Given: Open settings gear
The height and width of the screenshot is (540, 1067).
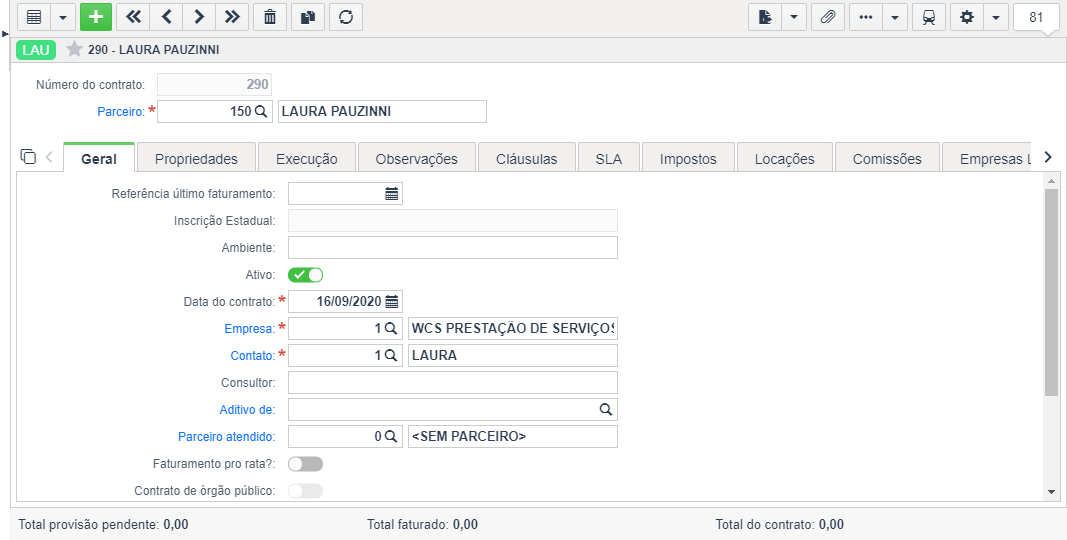Looking at the screenshot, I should click(x=967, y=17).
